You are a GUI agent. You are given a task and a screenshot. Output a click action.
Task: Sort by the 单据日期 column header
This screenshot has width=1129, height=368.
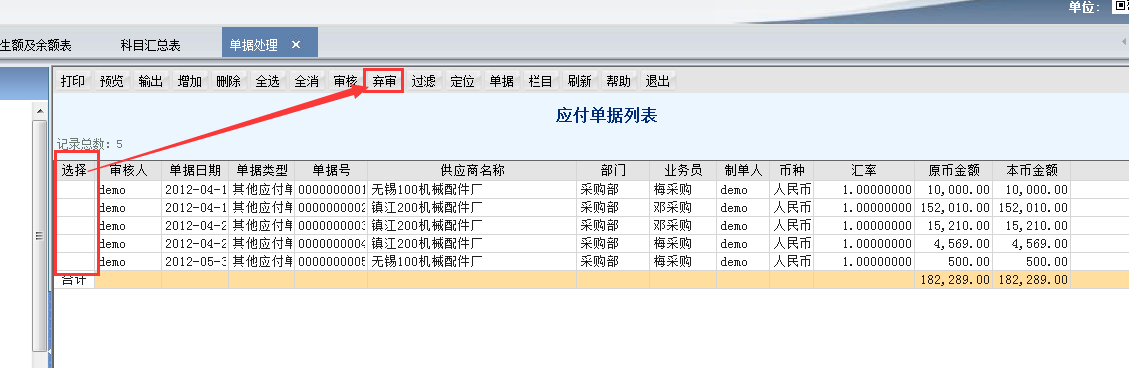(x=195, y=171)
